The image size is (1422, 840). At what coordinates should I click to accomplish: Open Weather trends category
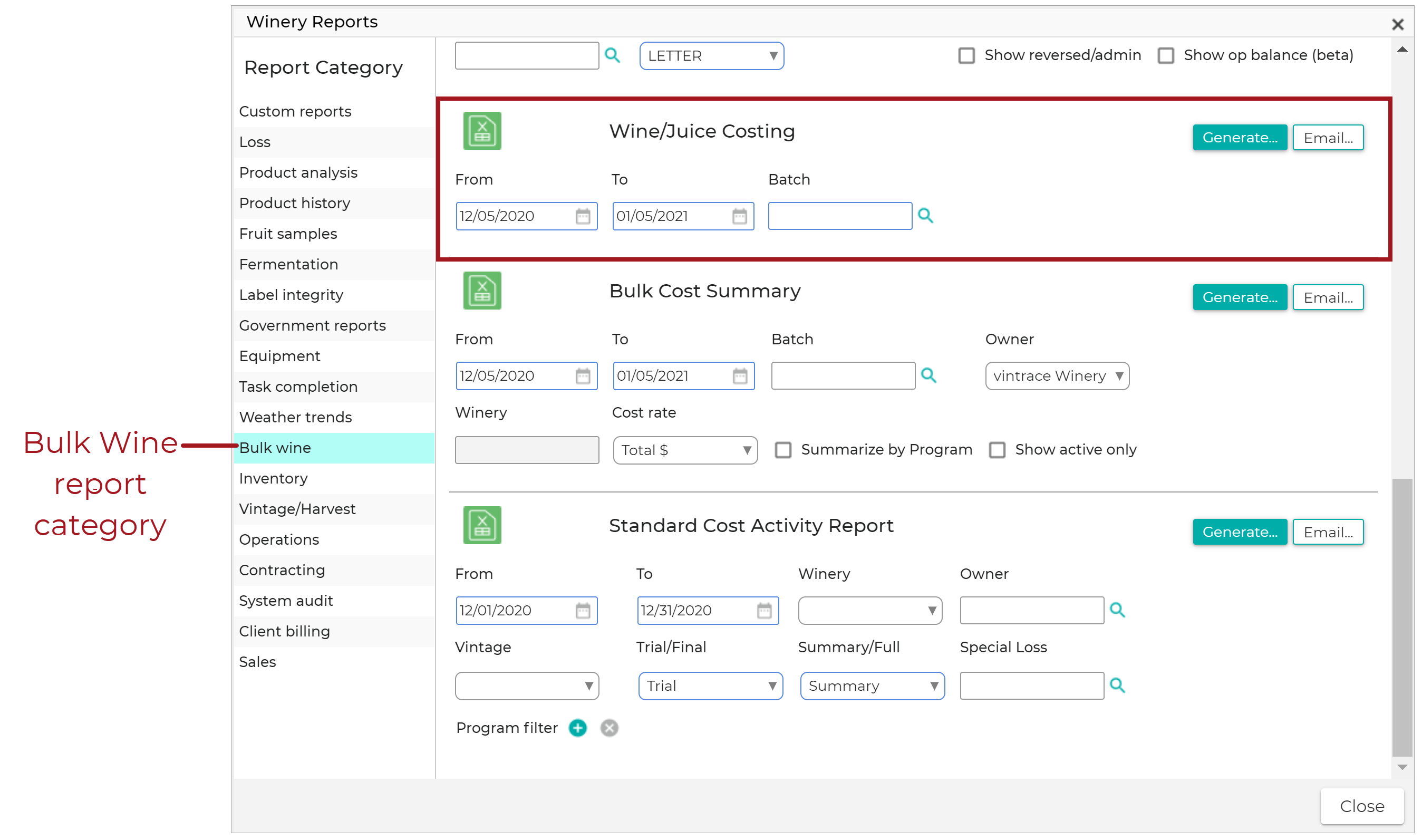(334, 417)
